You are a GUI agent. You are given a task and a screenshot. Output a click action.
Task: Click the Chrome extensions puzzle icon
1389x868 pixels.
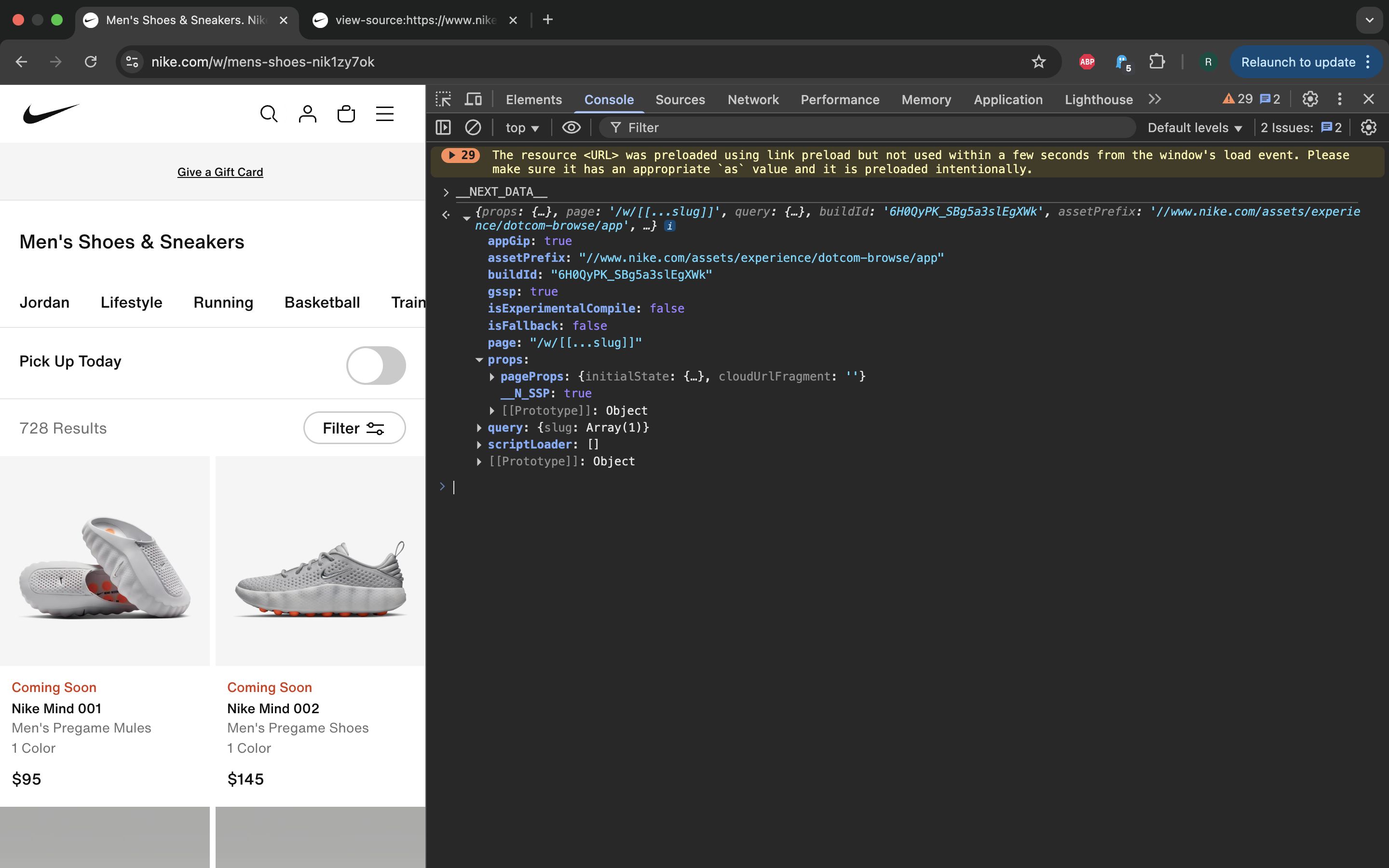coord(1157,62)
